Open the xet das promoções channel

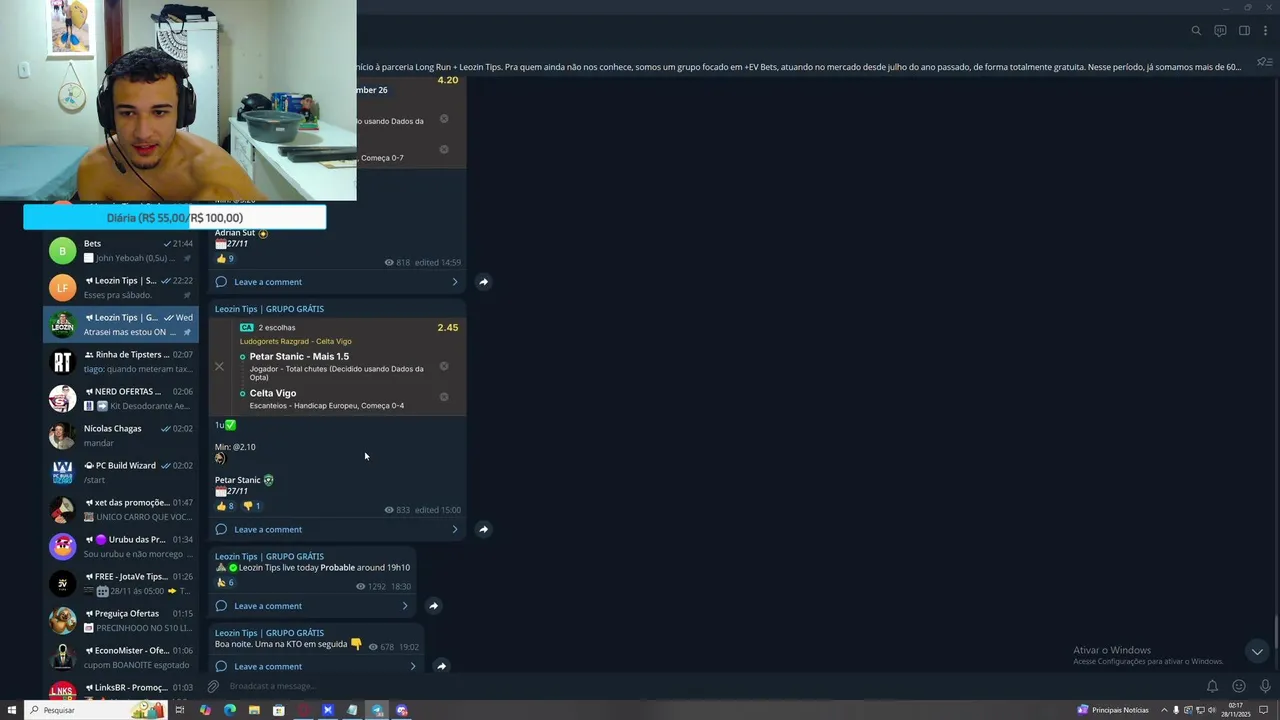pos(121,509)
